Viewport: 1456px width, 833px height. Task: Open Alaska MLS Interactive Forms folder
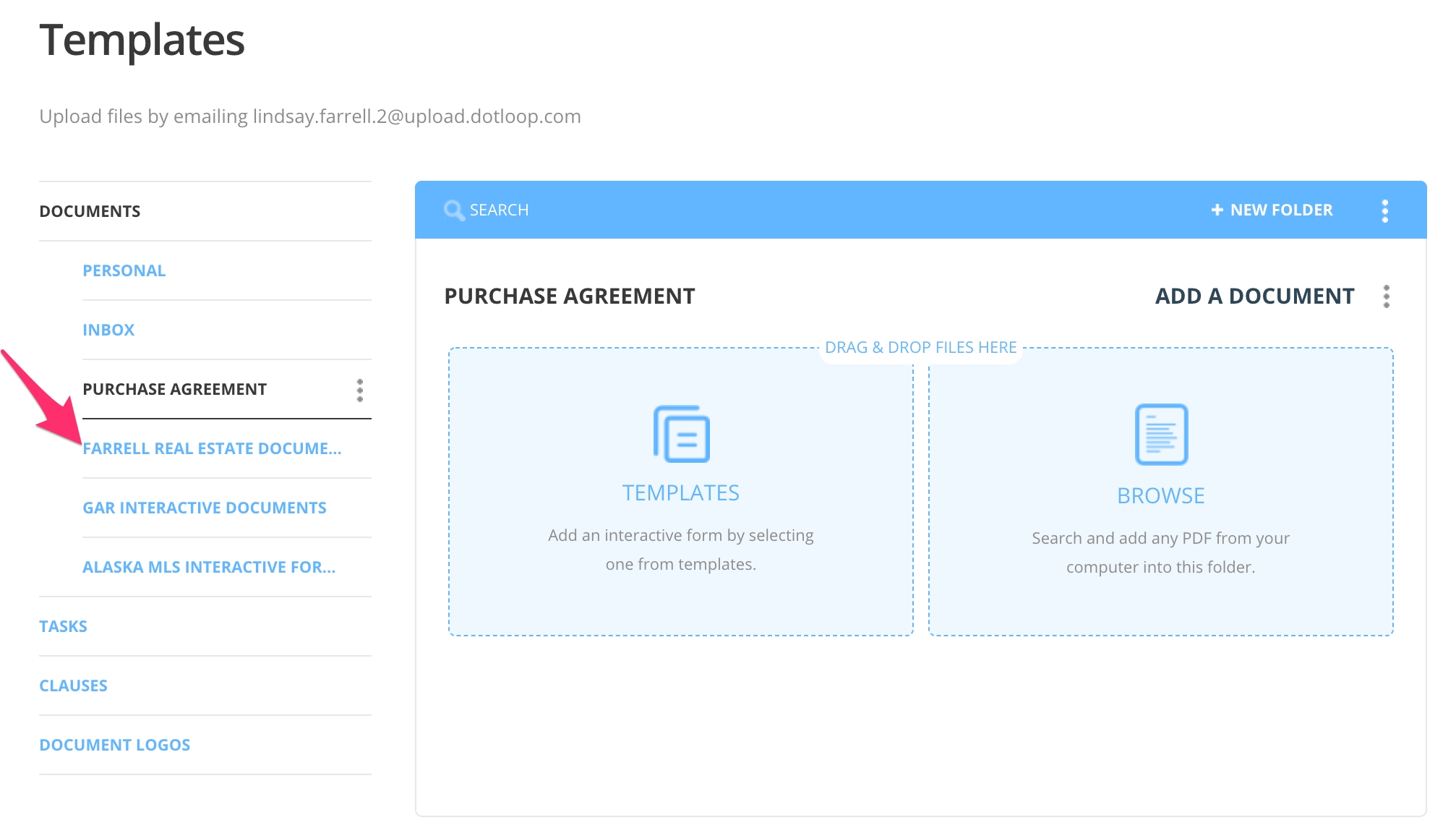coord(209,567)
